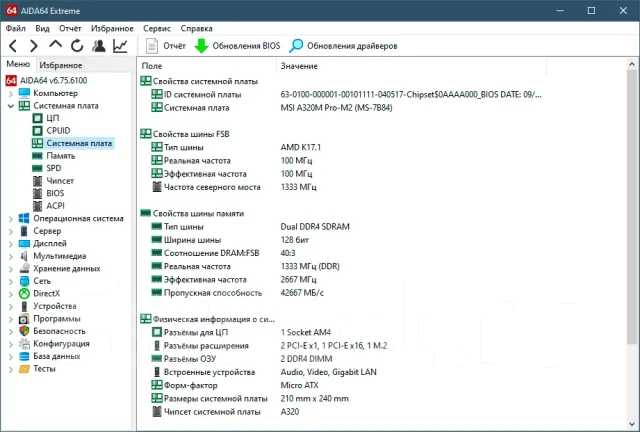Viewport: 640px width, 432px height.
Task: Open the graph chart toolbar icon
Action: tap(120, 46)
